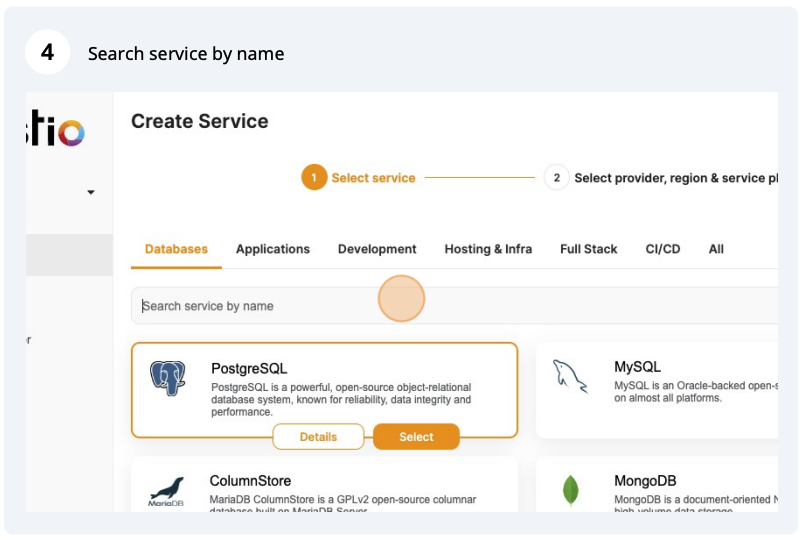Screen dimensions: 804x540
Task: Choose the MongoDB service card title
Action: click(x=645, y=481)
